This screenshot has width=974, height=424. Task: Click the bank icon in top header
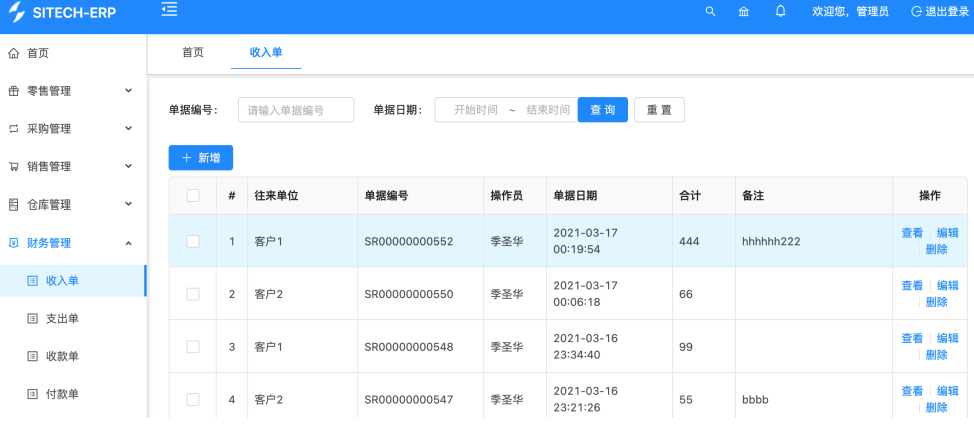click(743, 11)
